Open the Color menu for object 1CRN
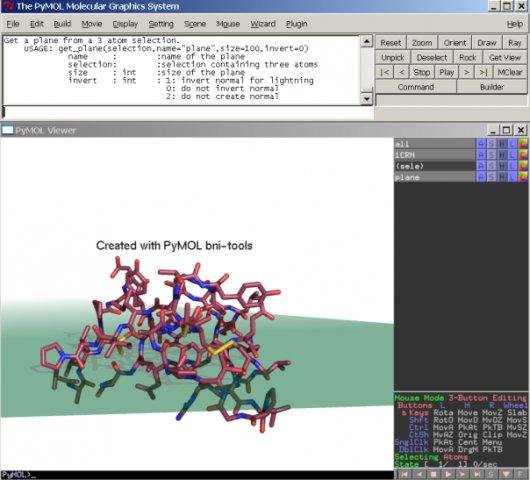 tap(523, 155)
